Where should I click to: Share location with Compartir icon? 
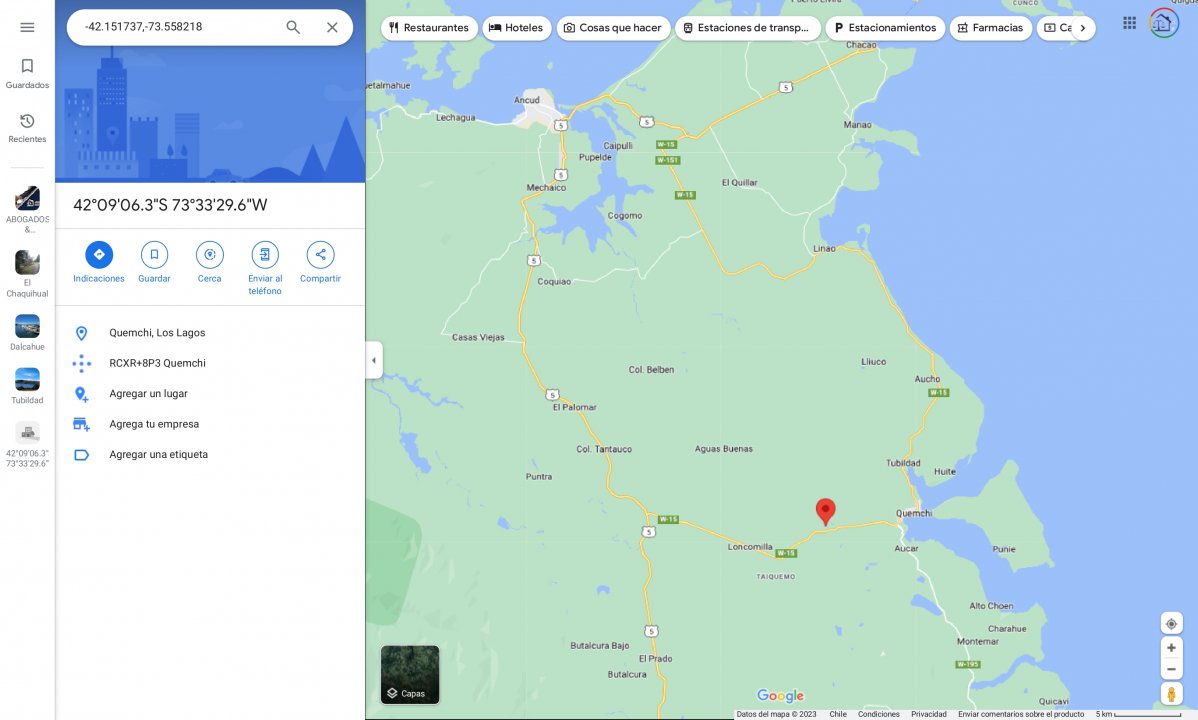pos(320,255)
